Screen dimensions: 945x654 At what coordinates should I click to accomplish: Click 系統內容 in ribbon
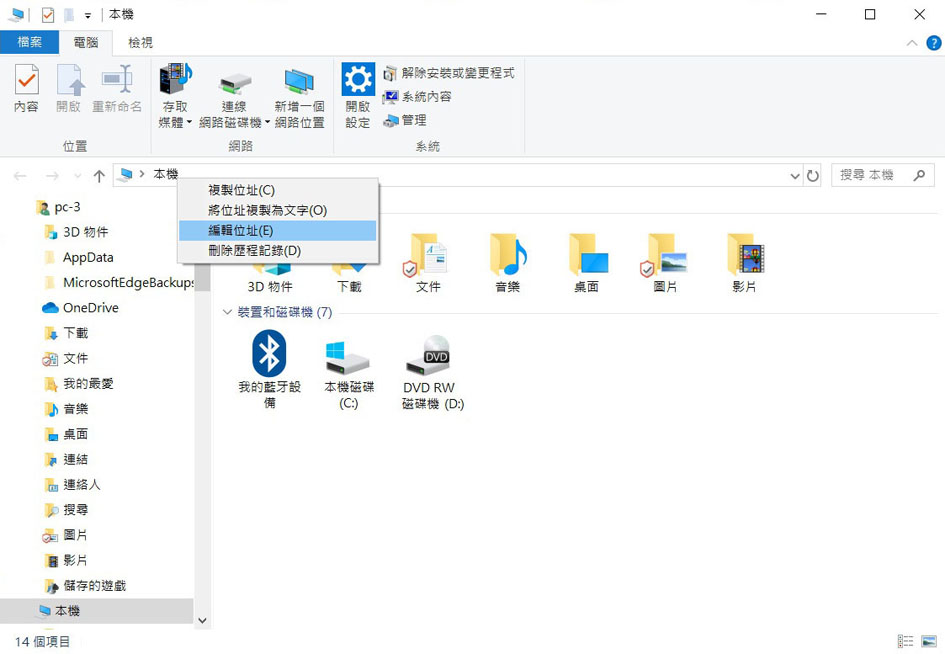(x=417, y=96)
